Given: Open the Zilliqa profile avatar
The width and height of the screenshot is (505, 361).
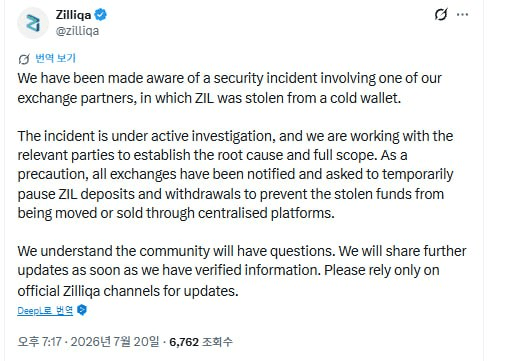Looking at the screenshot, I should 33,23.
